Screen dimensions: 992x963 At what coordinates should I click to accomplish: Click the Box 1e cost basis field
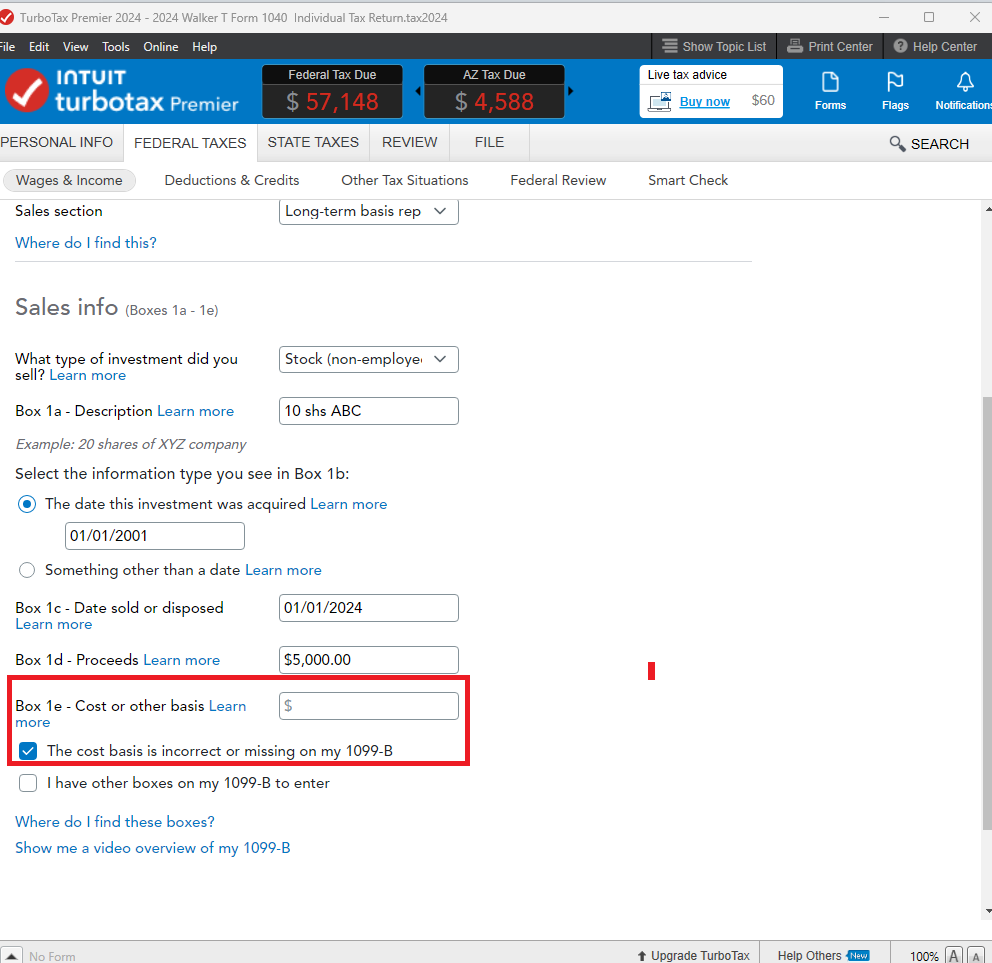368,706
